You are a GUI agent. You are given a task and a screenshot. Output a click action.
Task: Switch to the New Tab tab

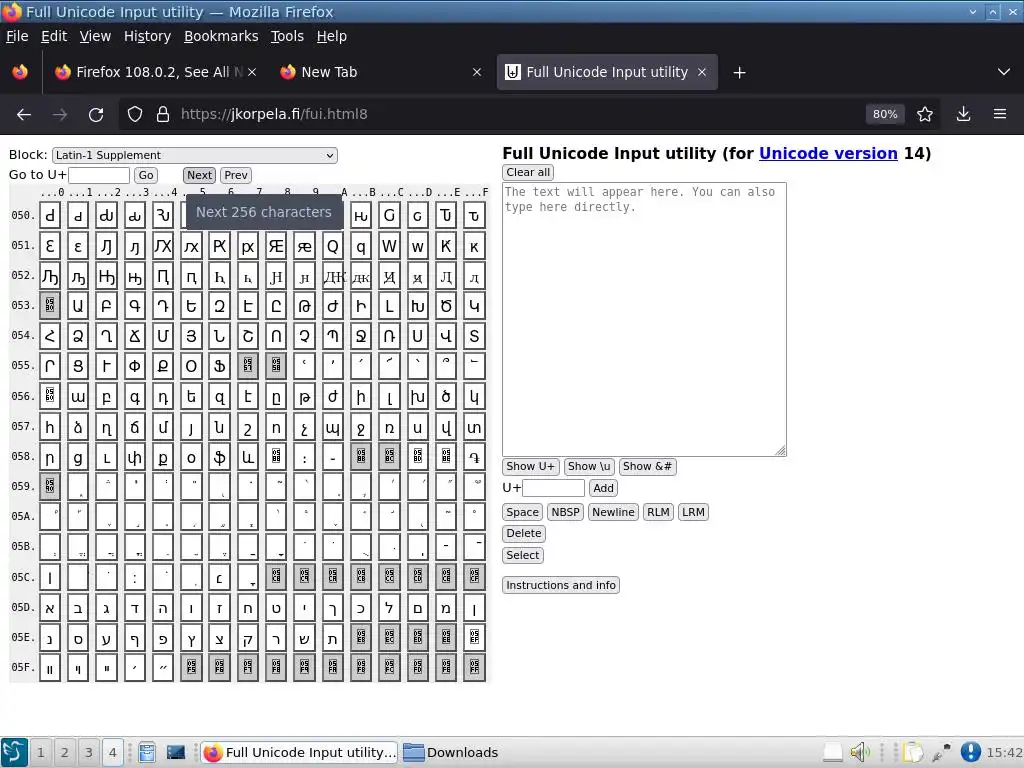click(x=383, y=72)
